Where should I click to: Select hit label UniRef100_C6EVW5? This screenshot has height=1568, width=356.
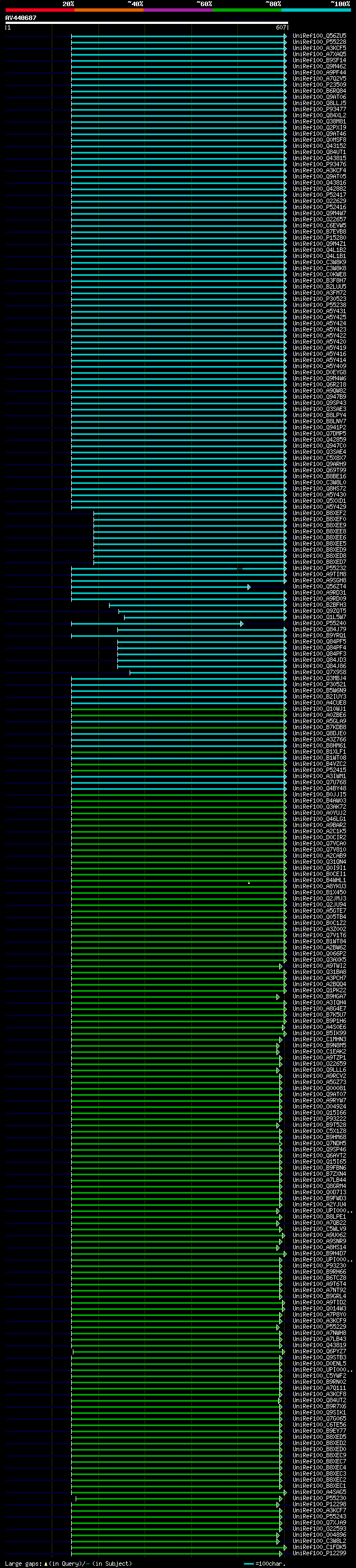(x=319, y=225)
